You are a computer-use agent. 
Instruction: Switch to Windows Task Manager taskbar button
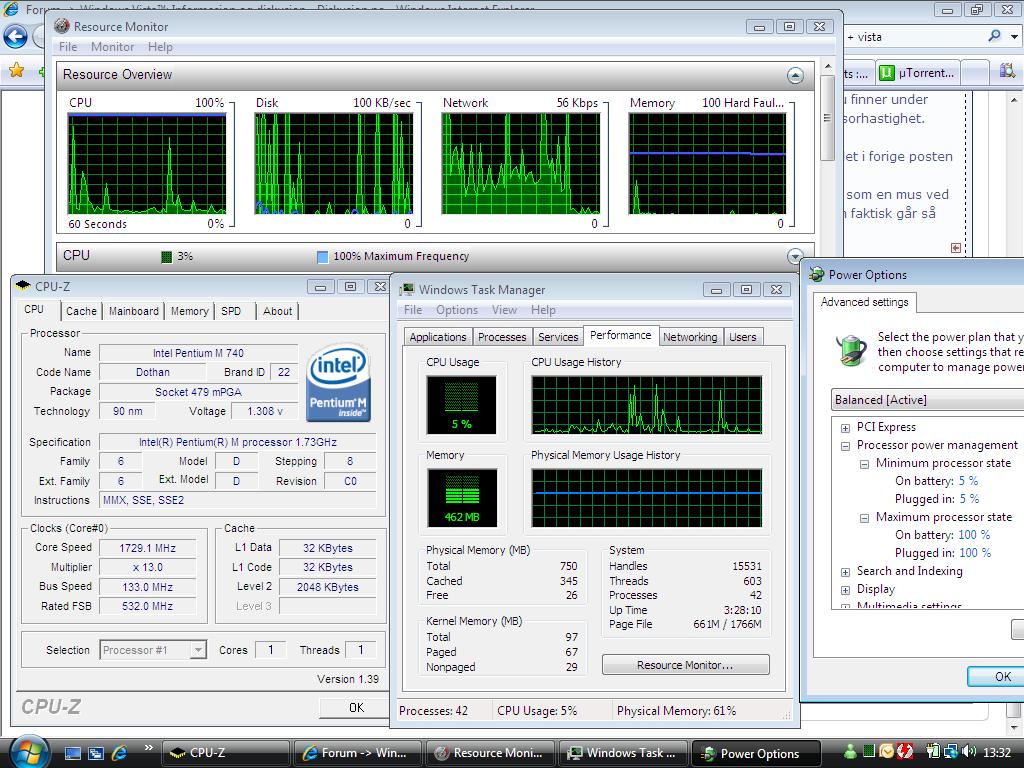[623, 753]
